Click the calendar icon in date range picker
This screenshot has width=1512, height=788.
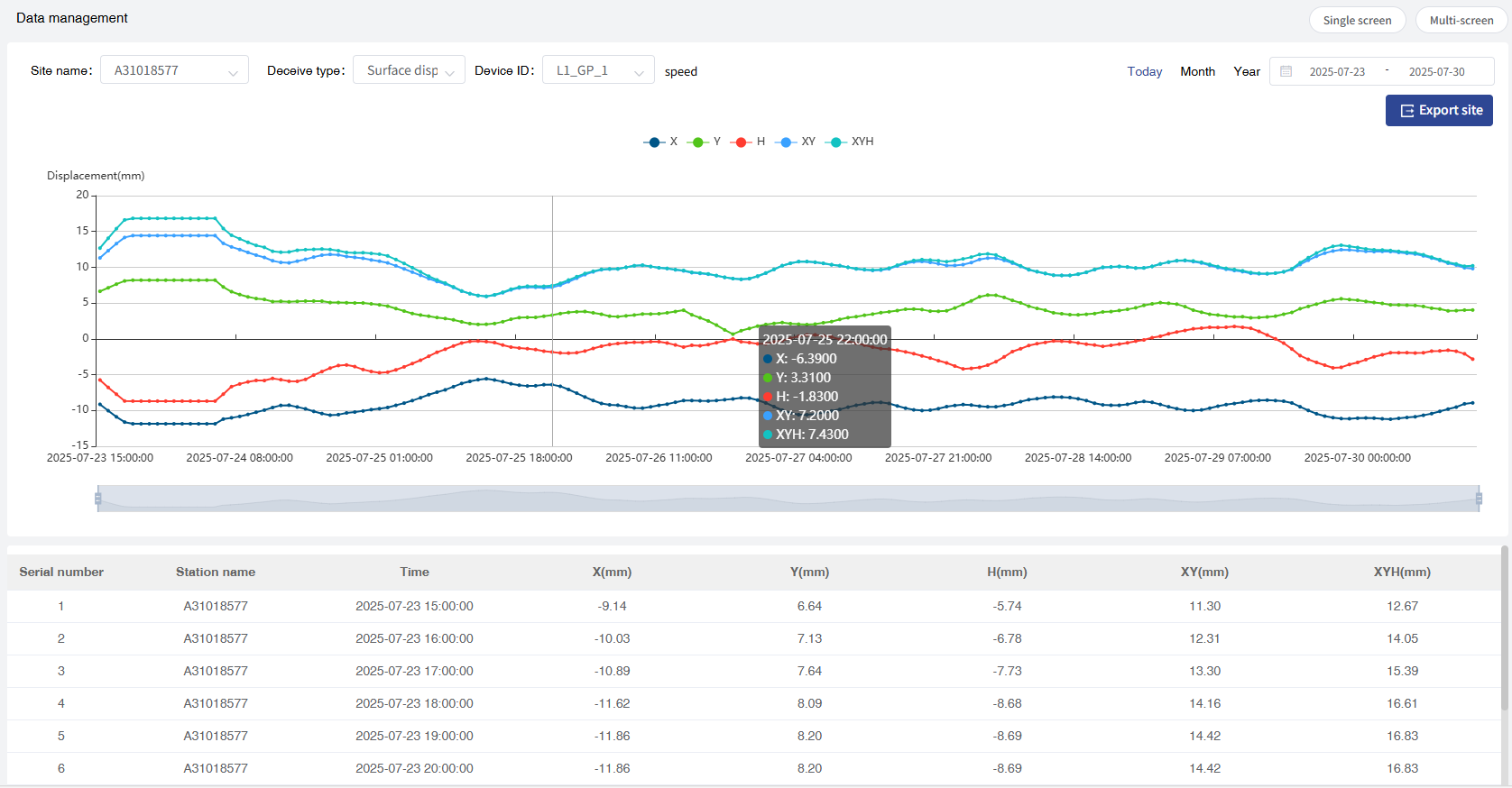click(1286, 71)
